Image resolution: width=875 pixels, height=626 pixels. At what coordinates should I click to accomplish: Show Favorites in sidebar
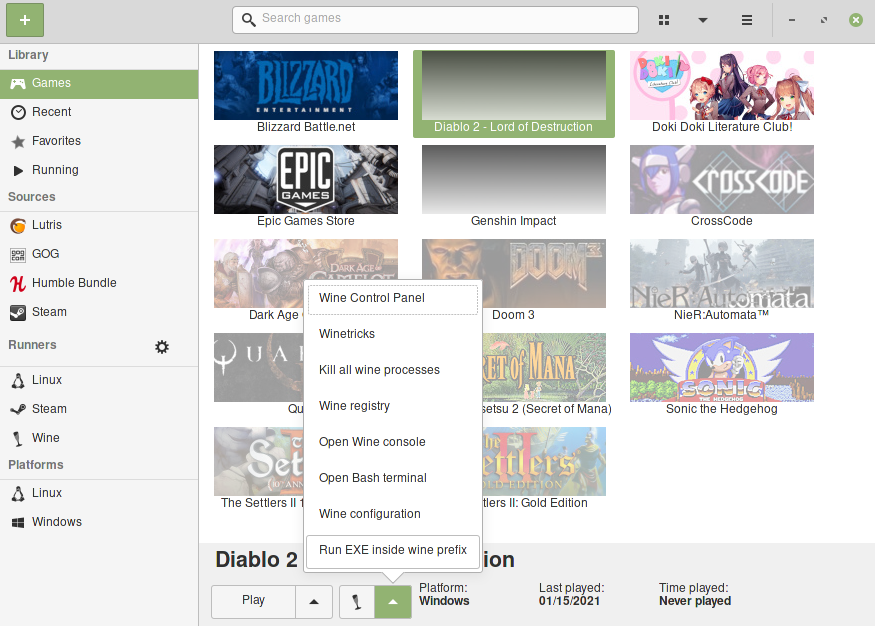tap(99, 141)
